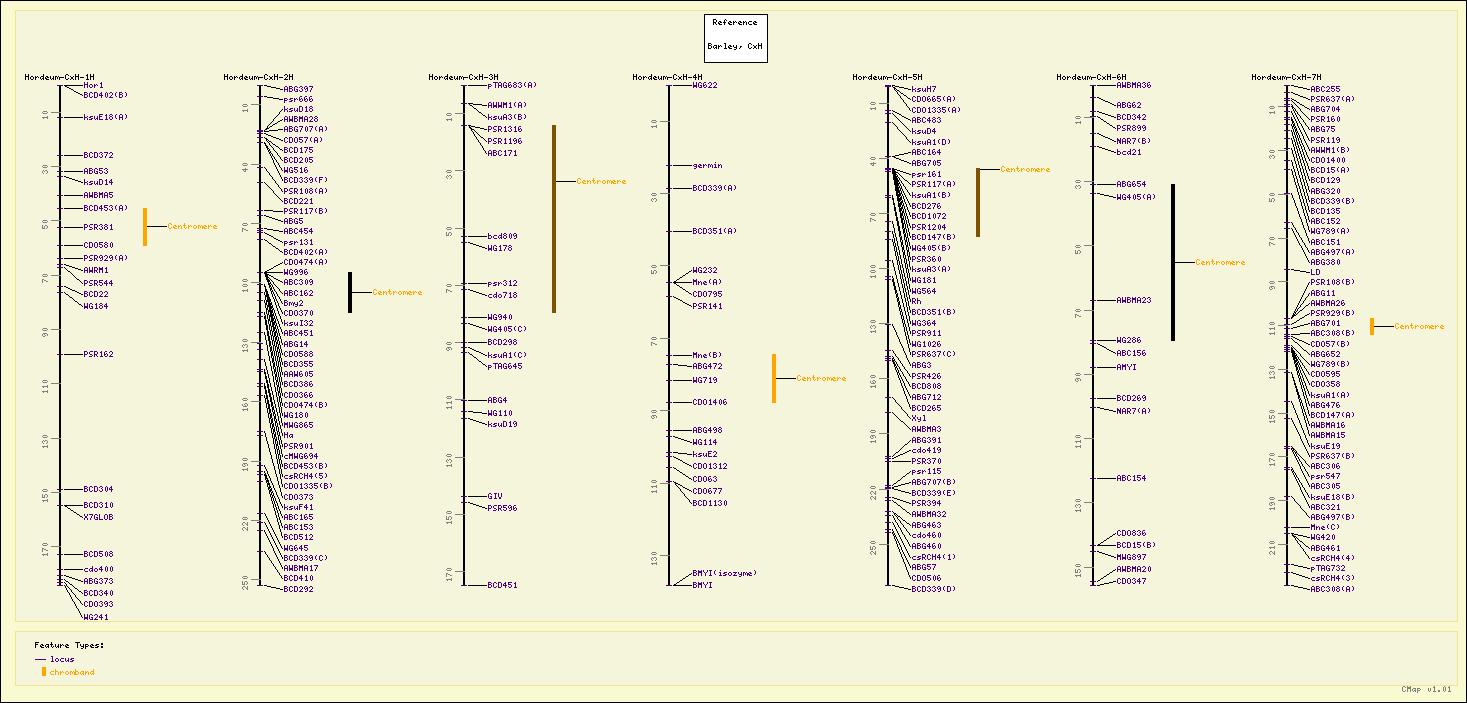
Task: Select the Hordeum-CxH-7H map title
Action: tap(1286, 77)
